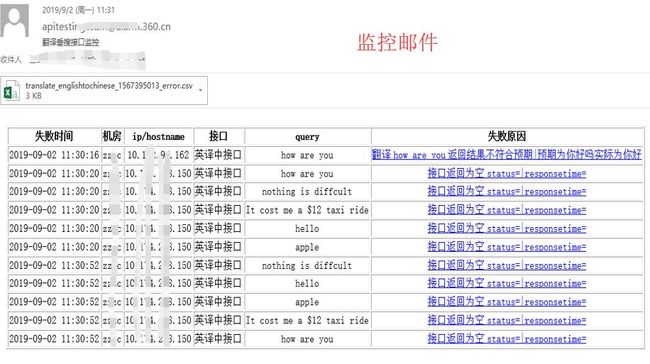Click the sender's avatar picture
The width and height of the screenshot is (650, 364).
(x=15, y=21)
